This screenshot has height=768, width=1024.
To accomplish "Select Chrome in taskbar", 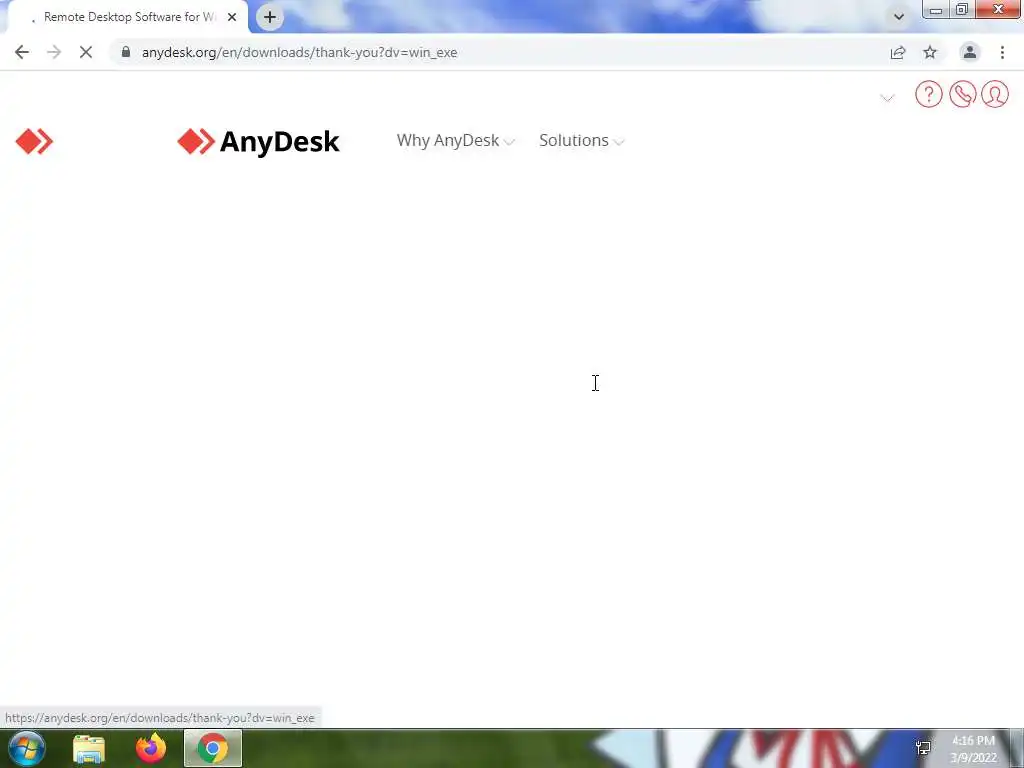I will (x=213, y=748).
